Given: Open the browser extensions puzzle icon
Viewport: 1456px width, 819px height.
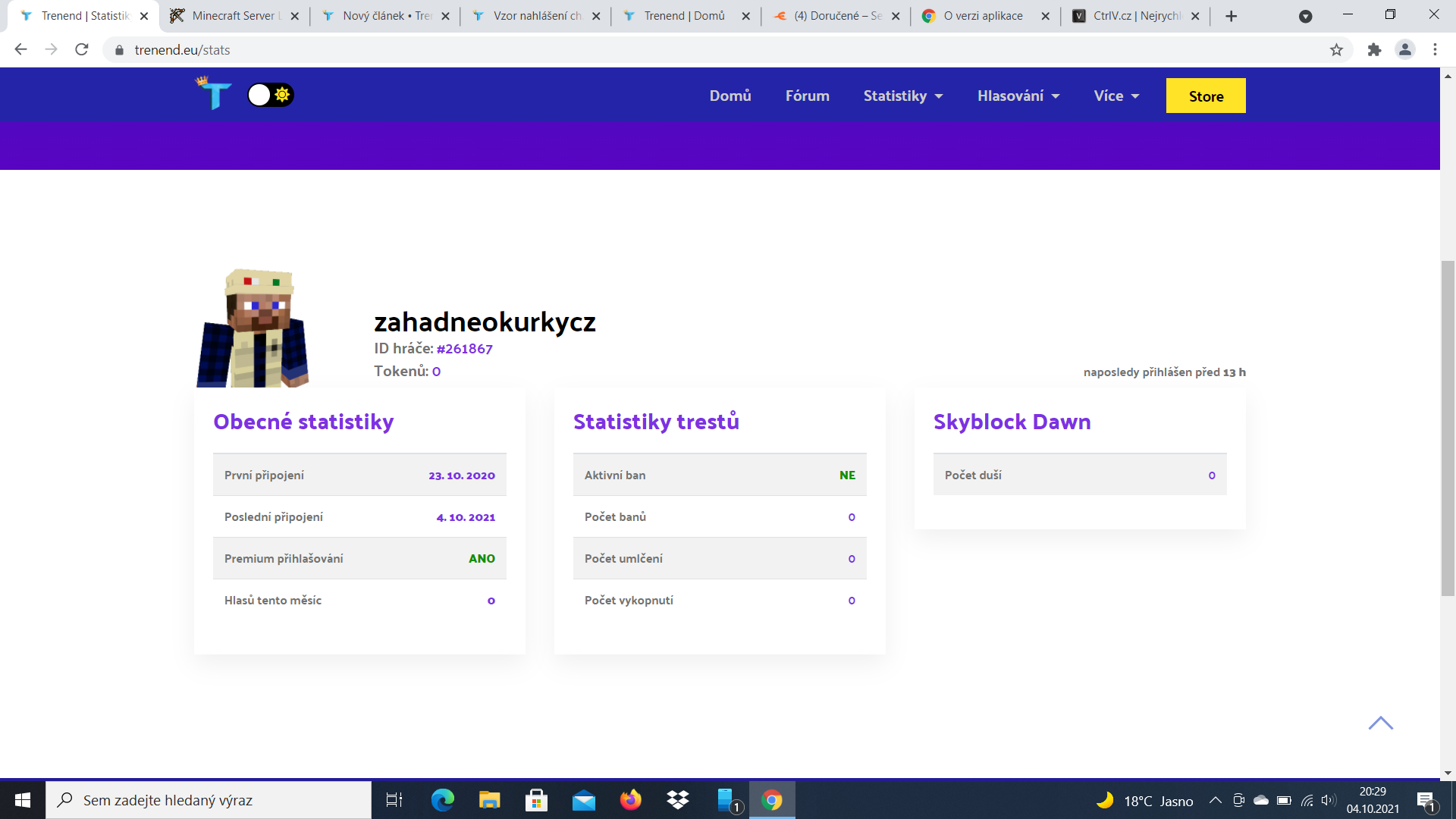Looking at the screenshot, I should (x=1374, y=50).
